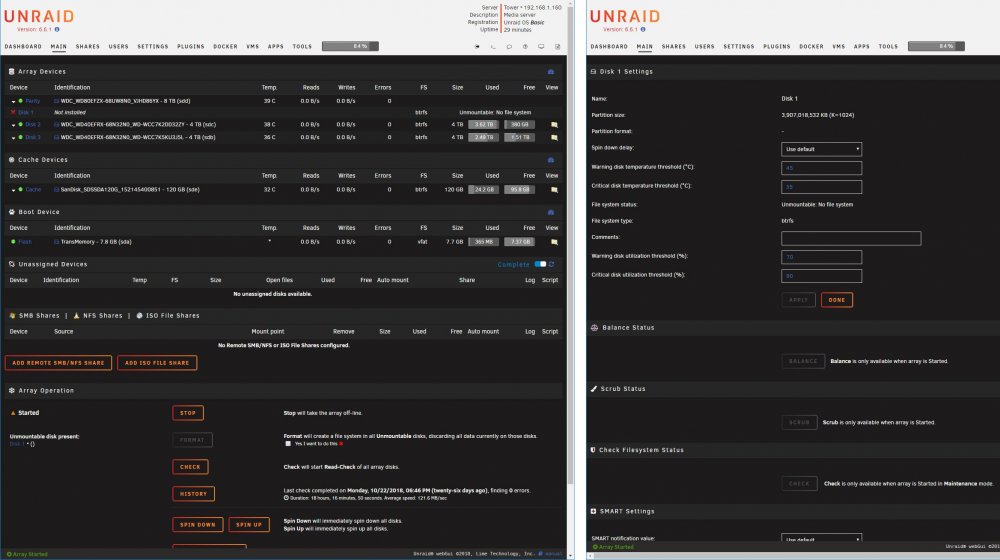Open the SMART notification value dropdown
Screen dimensions: 1000x560
(x=821, y=539)
